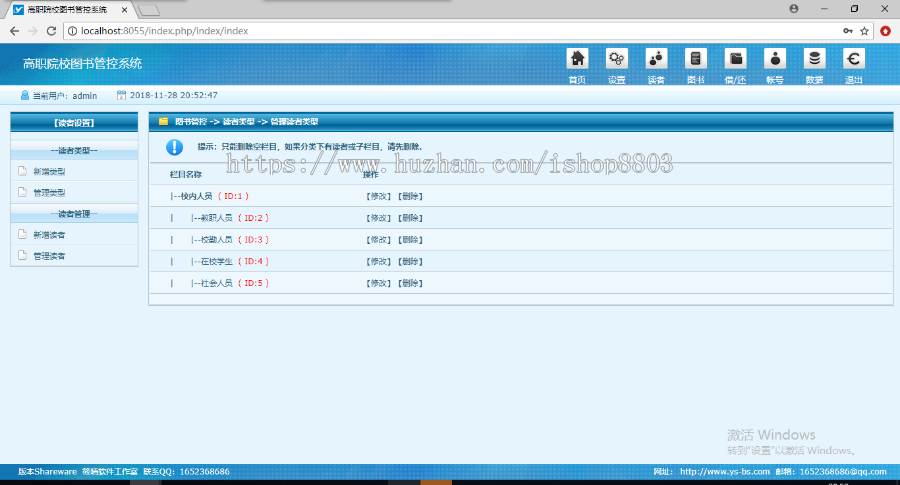
Task: Click the 1652368686@qq.com email in footer
Action: click(x=843, y=472)
